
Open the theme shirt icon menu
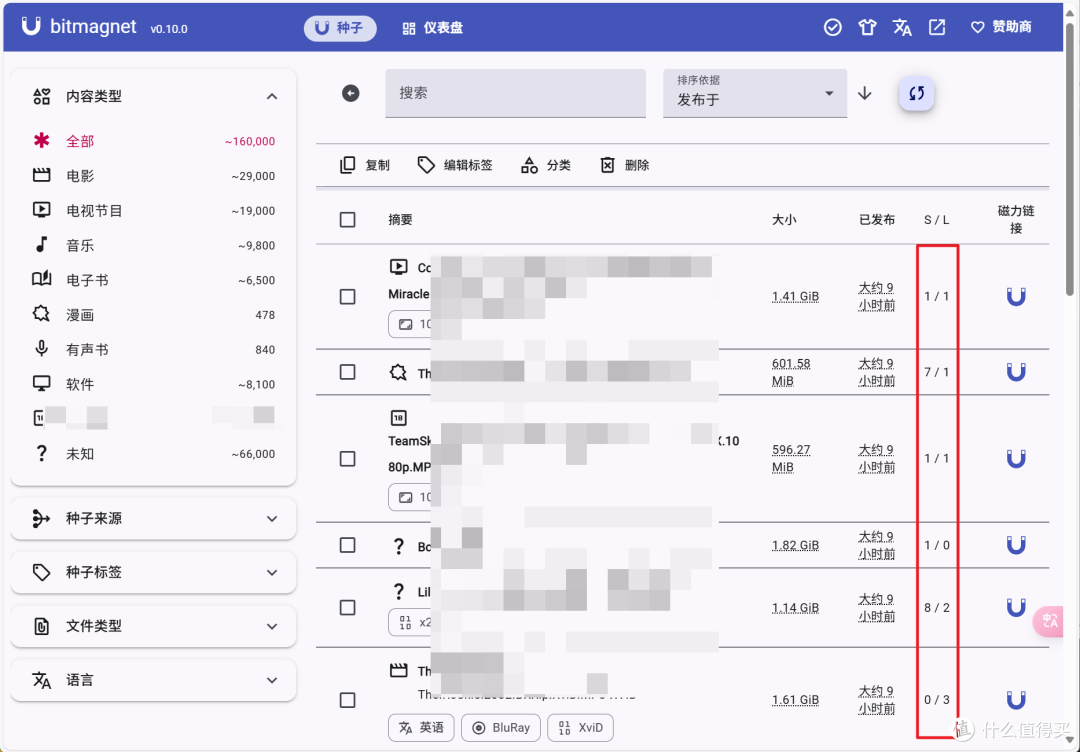(x=867, y=28)
